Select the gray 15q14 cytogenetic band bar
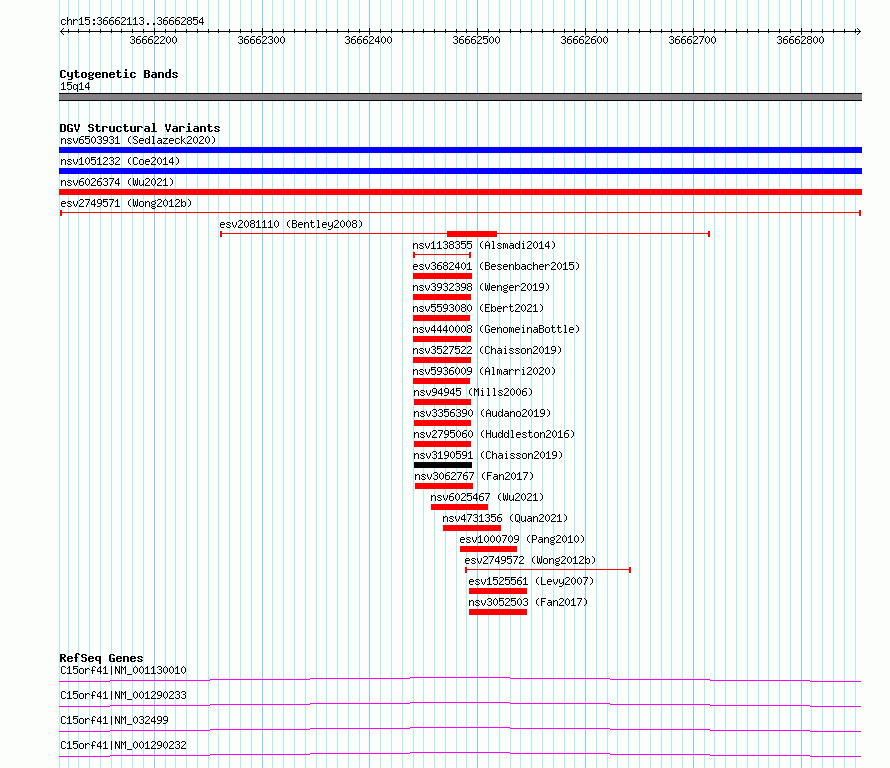Image resolution: width=890 pixels, height=768 pixels. click(460, 97)
